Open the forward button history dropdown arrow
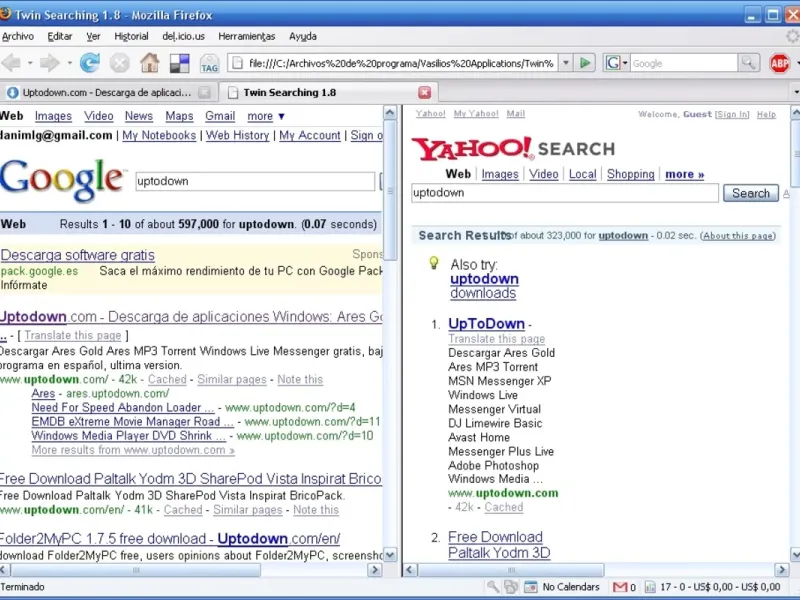Screen dimensions: 800x600 coord(69,63)
